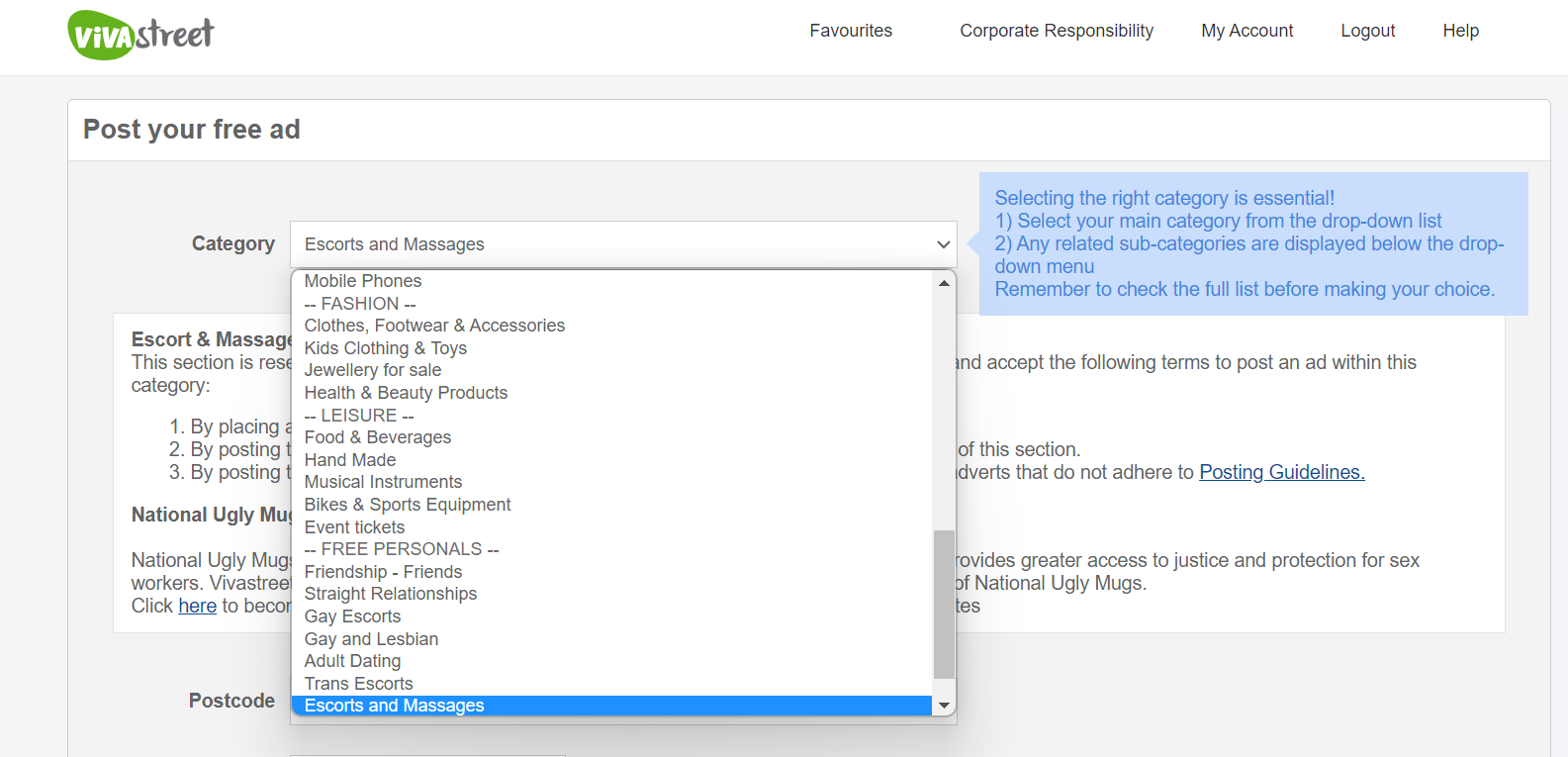The height and width of the screenshot is (757, 1568).
Task: Click the Logout link
Action: pos(1367,31)
